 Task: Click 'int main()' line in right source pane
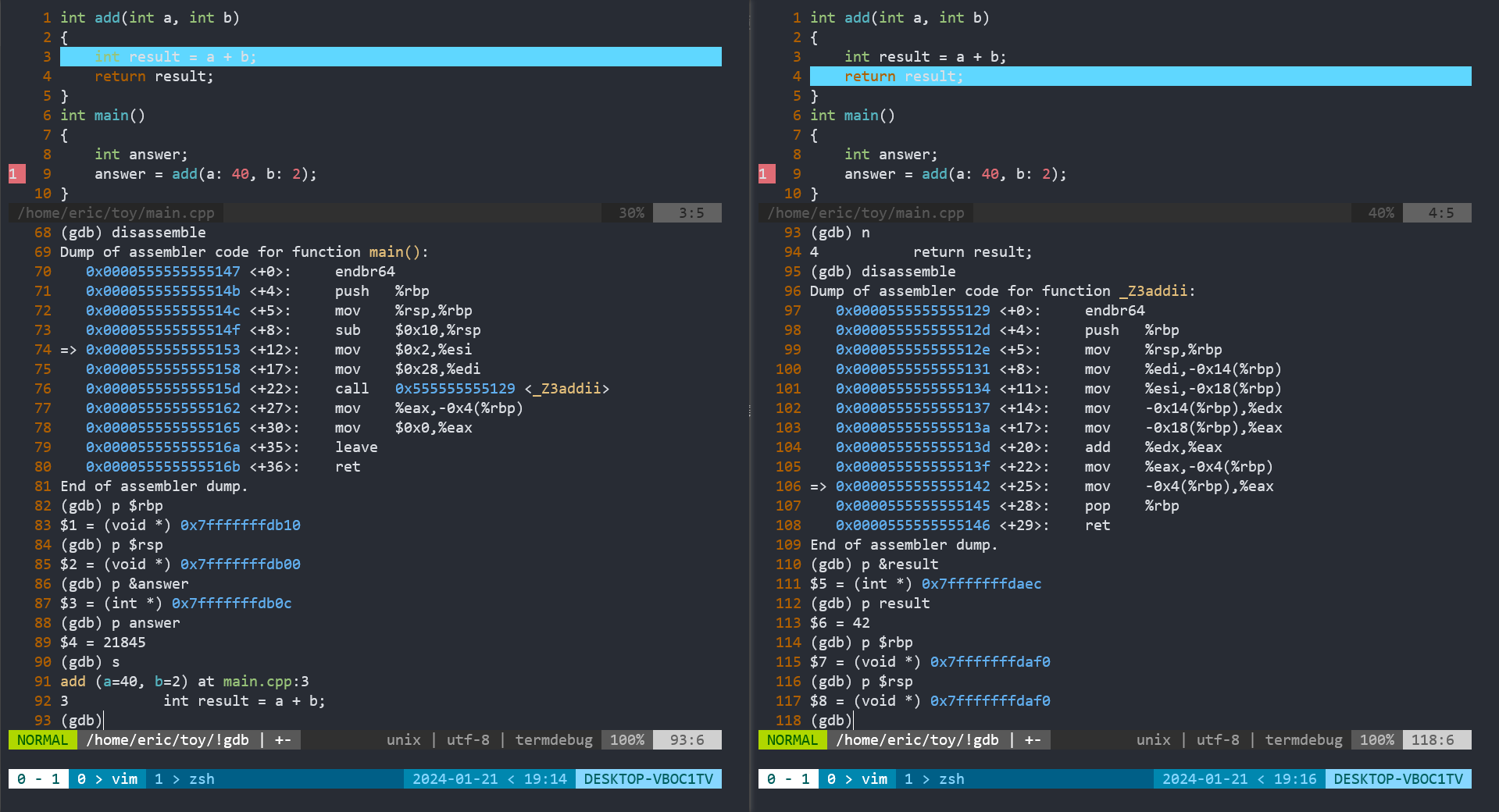point(853,116)
